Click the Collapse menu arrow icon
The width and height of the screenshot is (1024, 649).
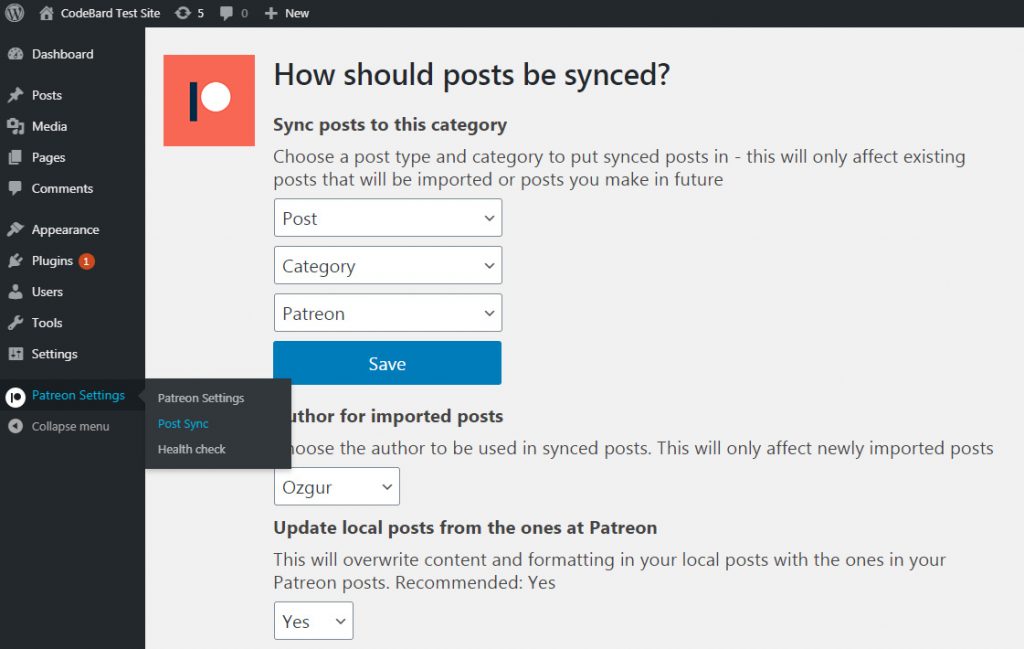coord(16,426)
